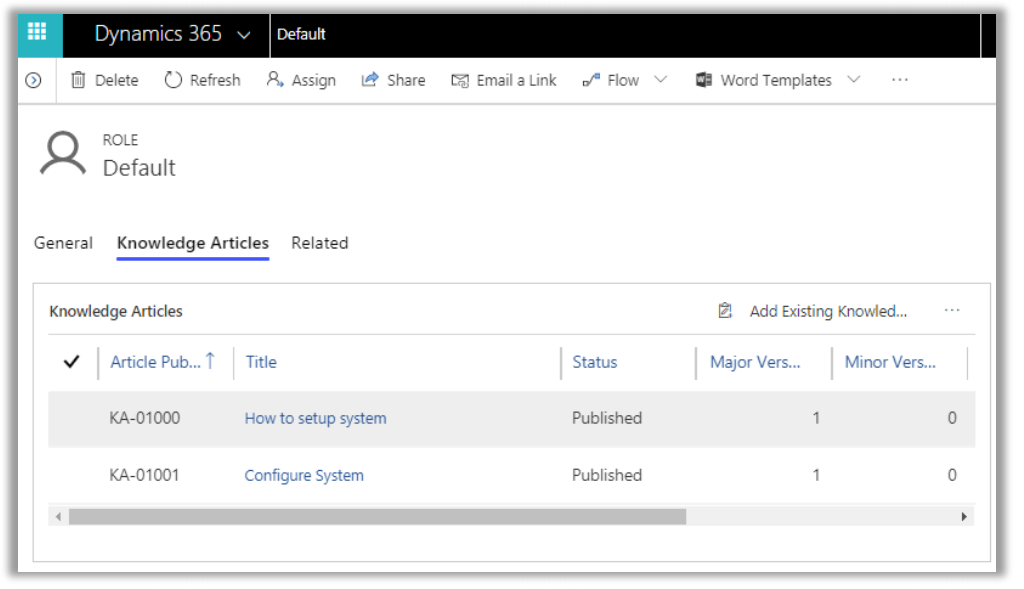Open the subgrid more commands ellipsis
Screen dimensions: 1024x589
click(952, 311)
